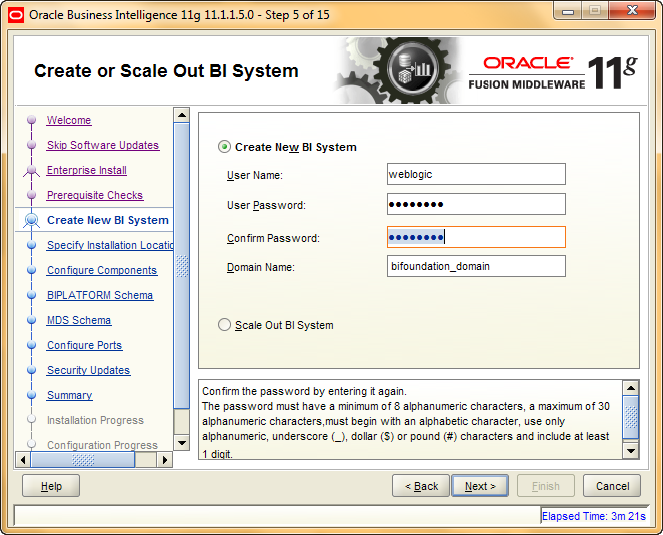Click the Help button
Image resolution: width=663 pixels, height=535 pixels.
51,486
